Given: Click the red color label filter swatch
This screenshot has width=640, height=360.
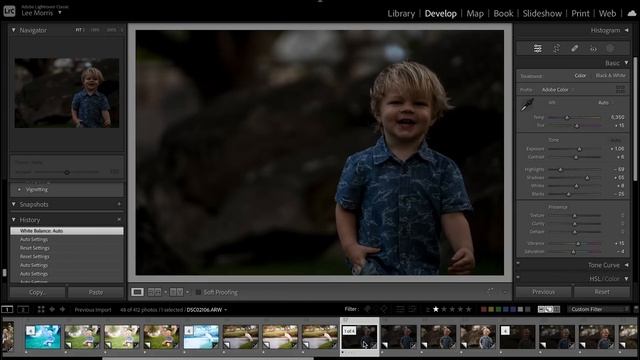Looking at the screenshot, I should (x=484, y=309).
